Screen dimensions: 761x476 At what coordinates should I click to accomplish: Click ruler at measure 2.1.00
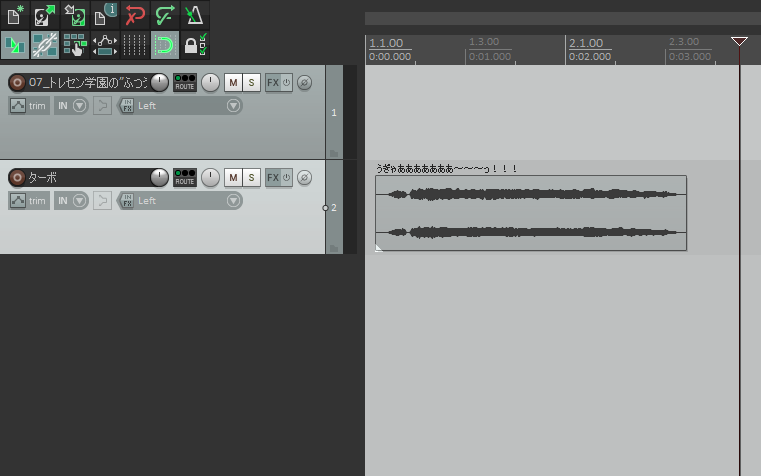pyautogui.click(x=586, y=43)
